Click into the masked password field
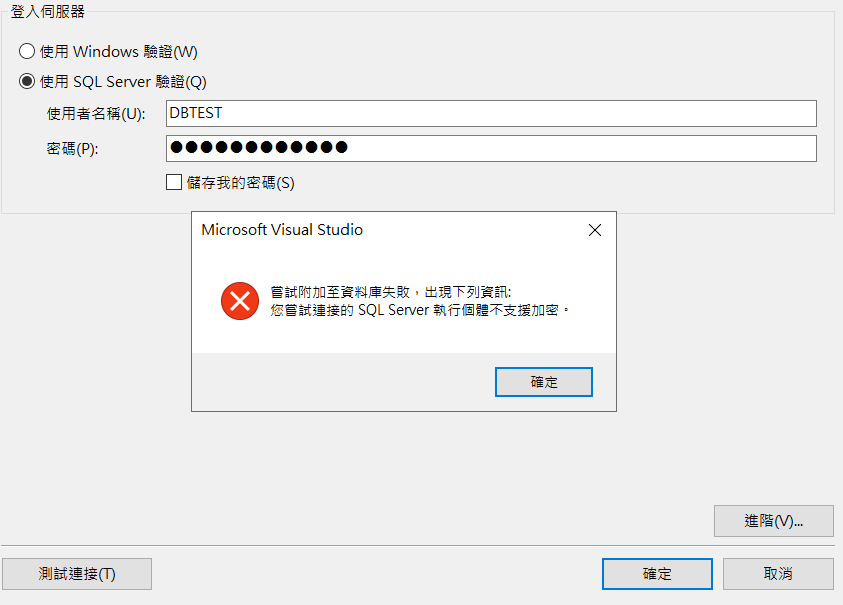 tap(491, 148)
